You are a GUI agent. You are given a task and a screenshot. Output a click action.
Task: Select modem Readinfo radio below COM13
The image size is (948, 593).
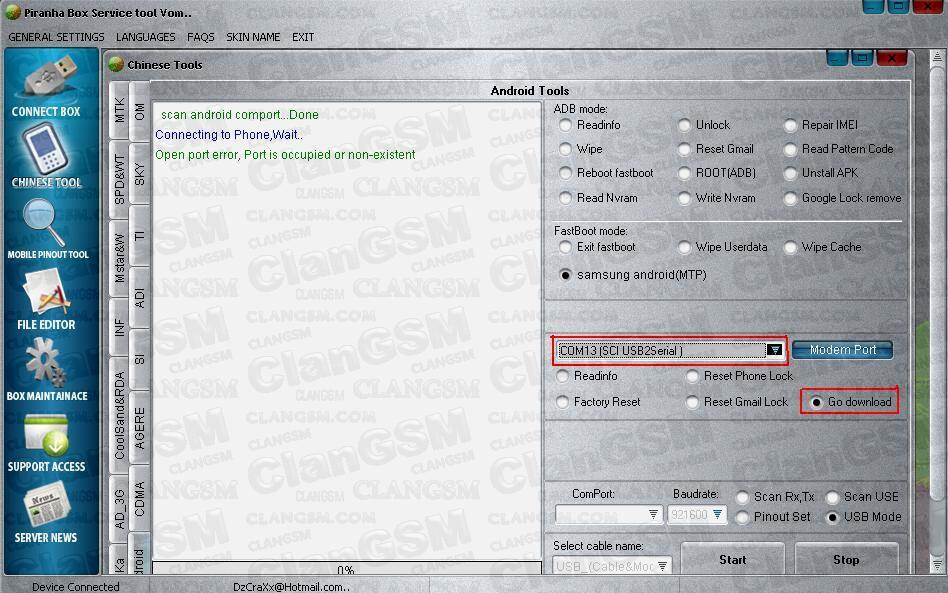pos(563,377)
